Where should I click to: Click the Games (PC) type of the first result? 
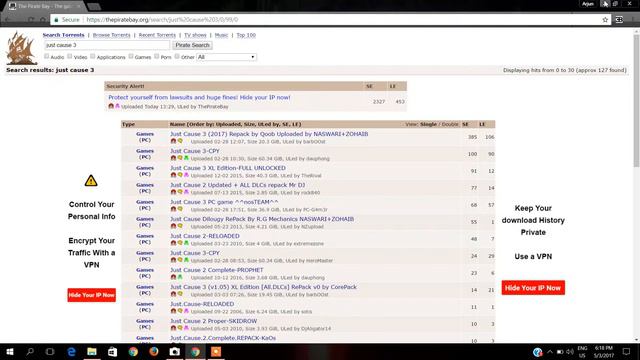click(x=145, y=137)
